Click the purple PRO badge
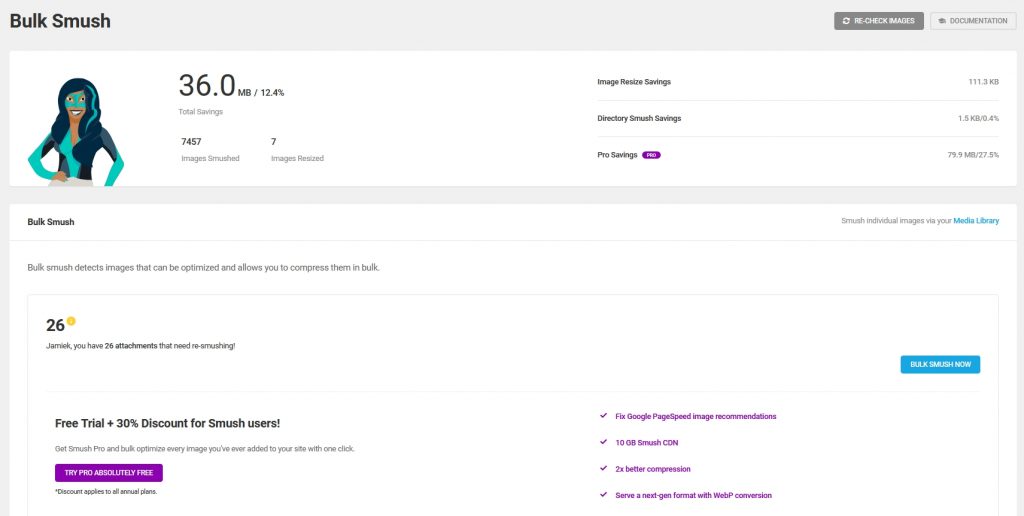The height and width of the screenshot is (516, 1024). [651, 155]
